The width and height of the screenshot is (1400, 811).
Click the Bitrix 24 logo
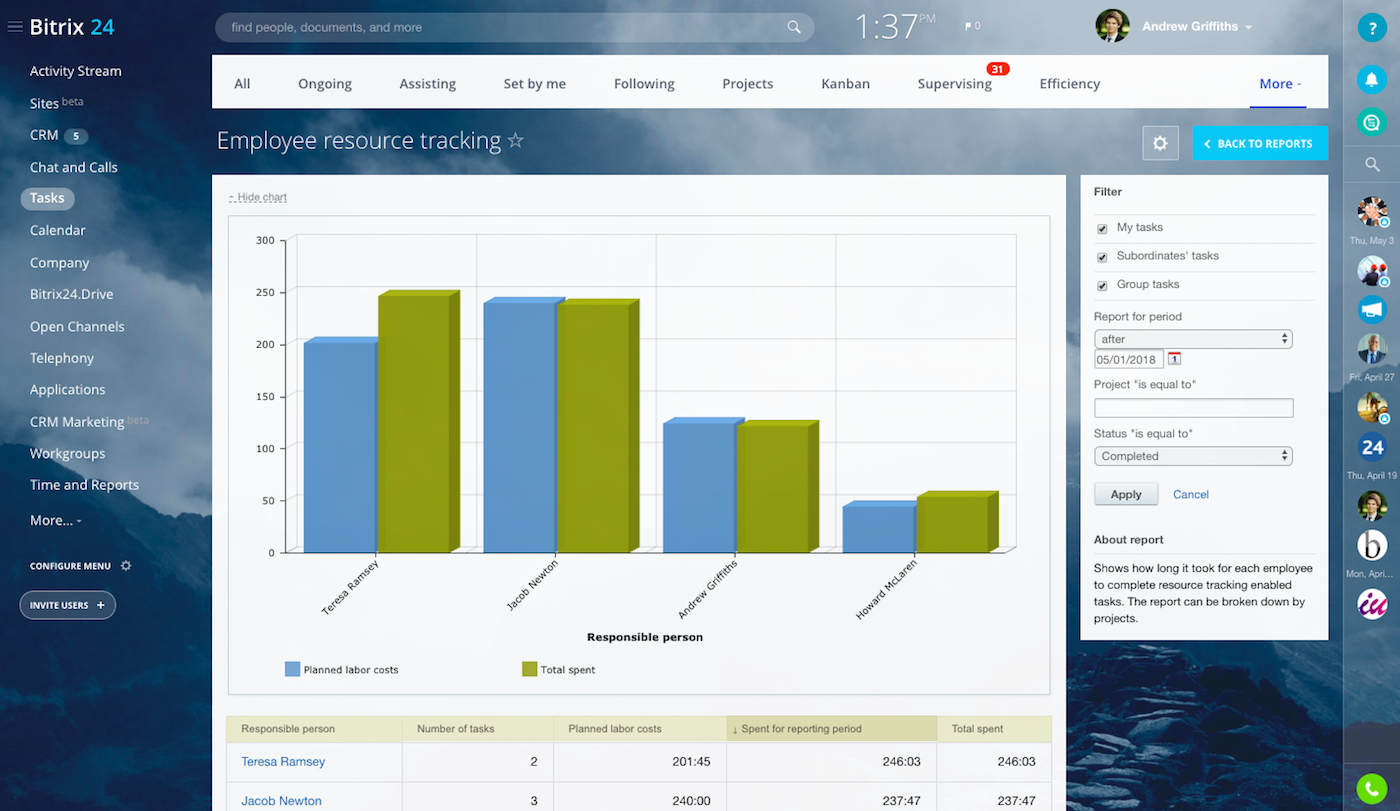click(x=72, y=27)
